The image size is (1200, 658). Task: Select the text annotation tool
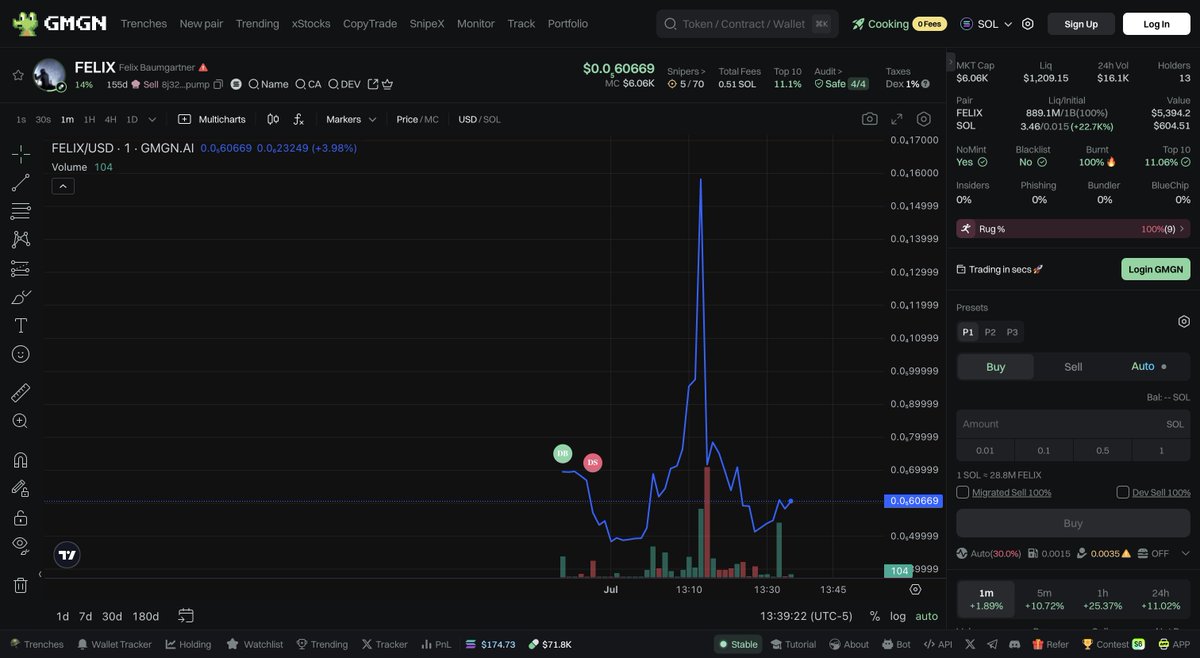coord(20,325)
